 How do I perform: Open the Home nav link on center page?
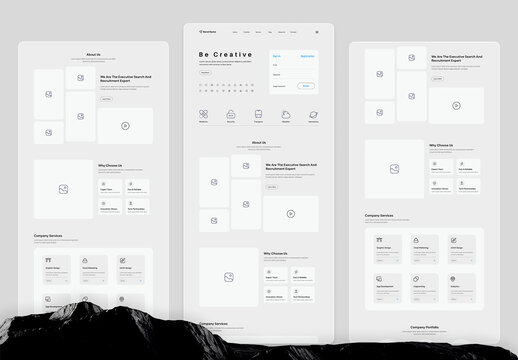point(235,32)
